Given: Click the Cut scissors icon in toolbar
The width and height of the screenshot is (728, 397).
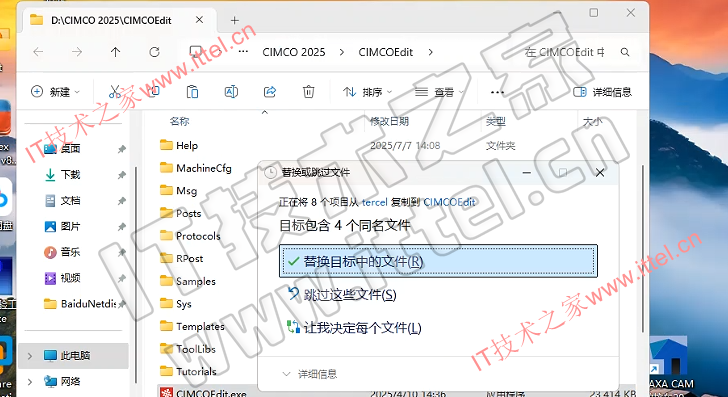Looking at the screenshot, I should pos(115,91).
